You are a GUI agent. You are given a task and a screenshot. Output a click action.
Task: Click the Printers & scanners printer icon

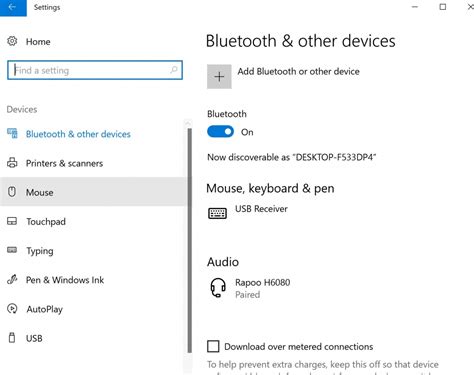click(x=12, y=163)
